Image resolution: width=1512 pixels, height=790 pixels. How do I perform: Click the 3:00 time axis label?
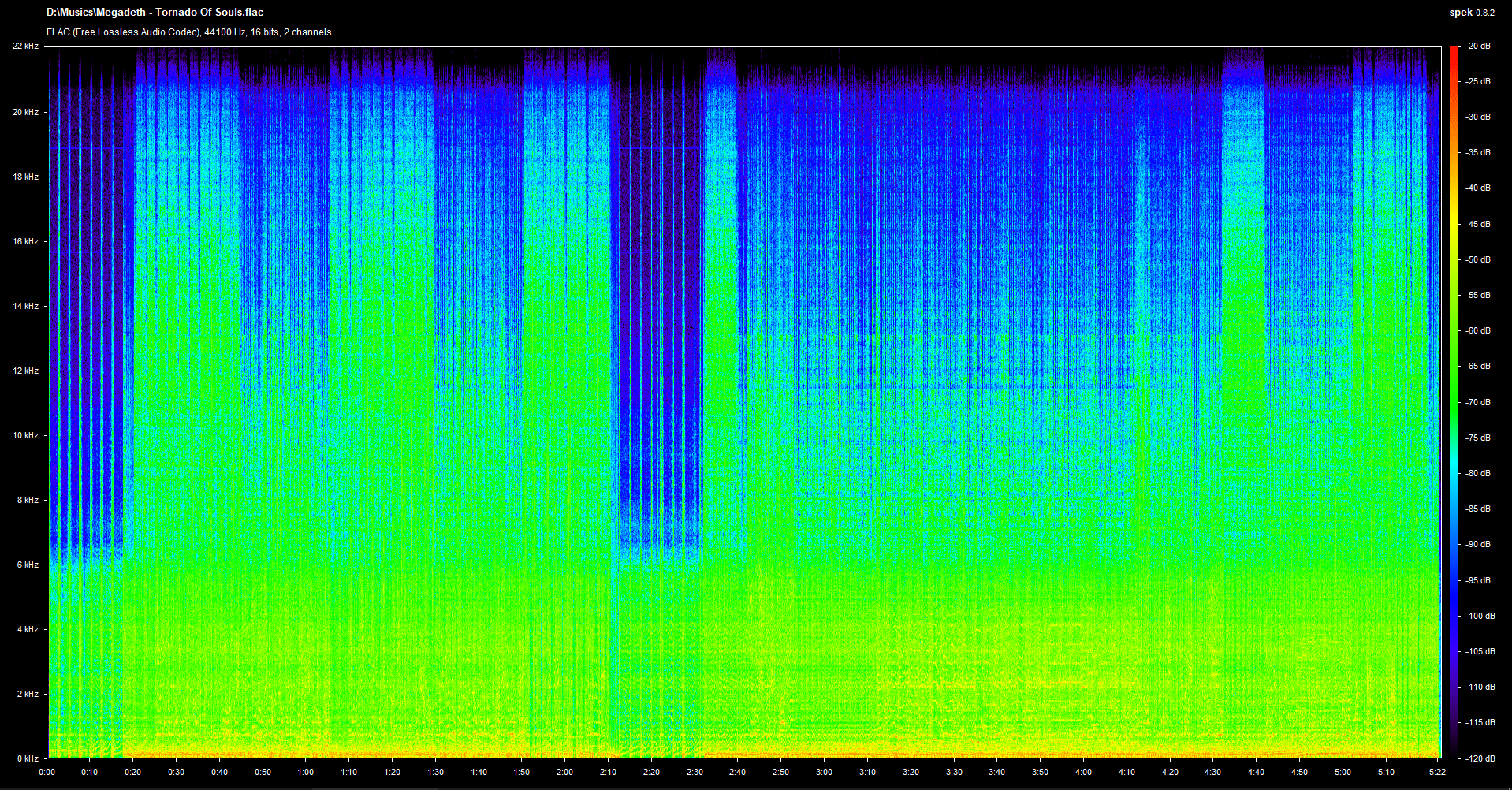[x=825, y=773]
